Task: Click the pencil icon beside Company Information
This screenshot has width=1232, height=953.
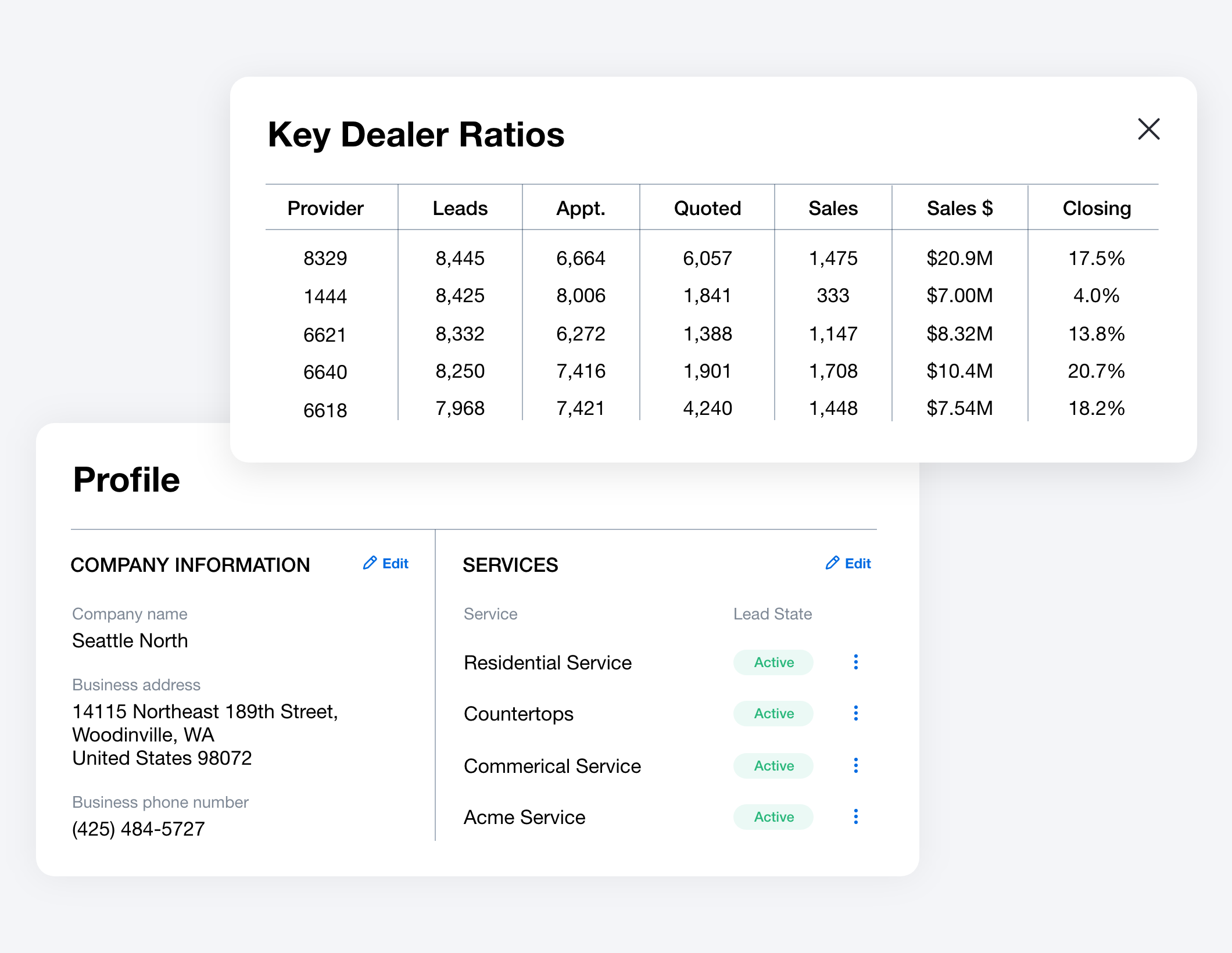Action: coord(370,563)
